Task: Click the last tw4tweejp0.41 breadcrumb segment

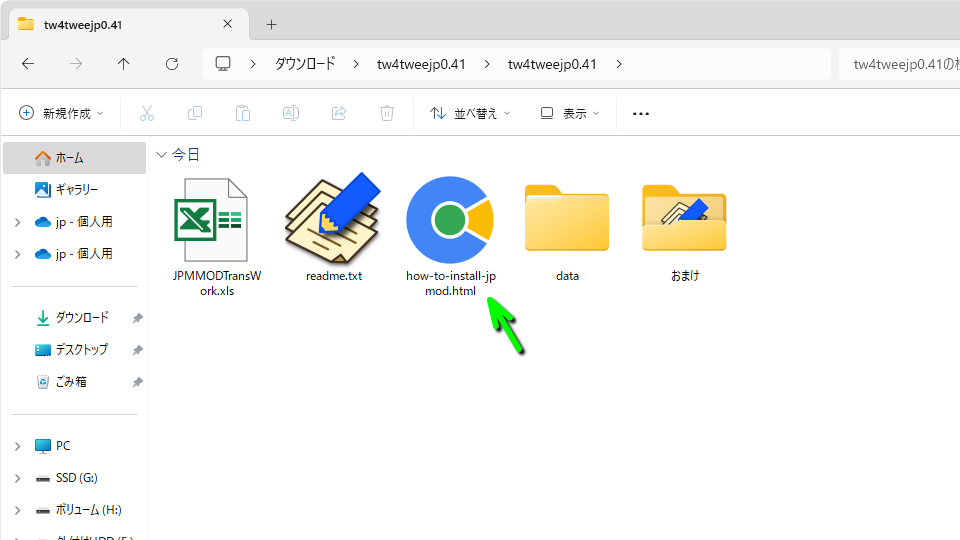Action: 552,64
